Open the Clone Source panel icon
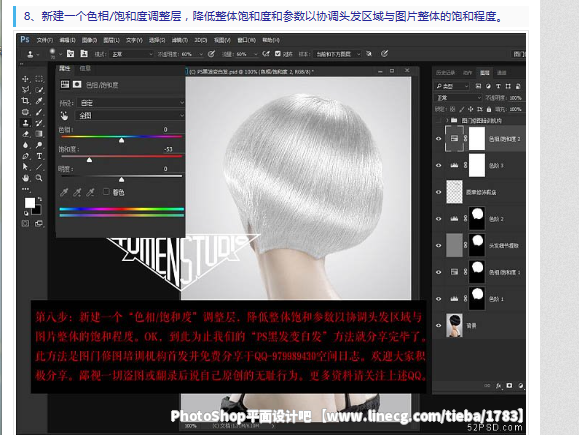579x435 pixels. coord(84,54)
